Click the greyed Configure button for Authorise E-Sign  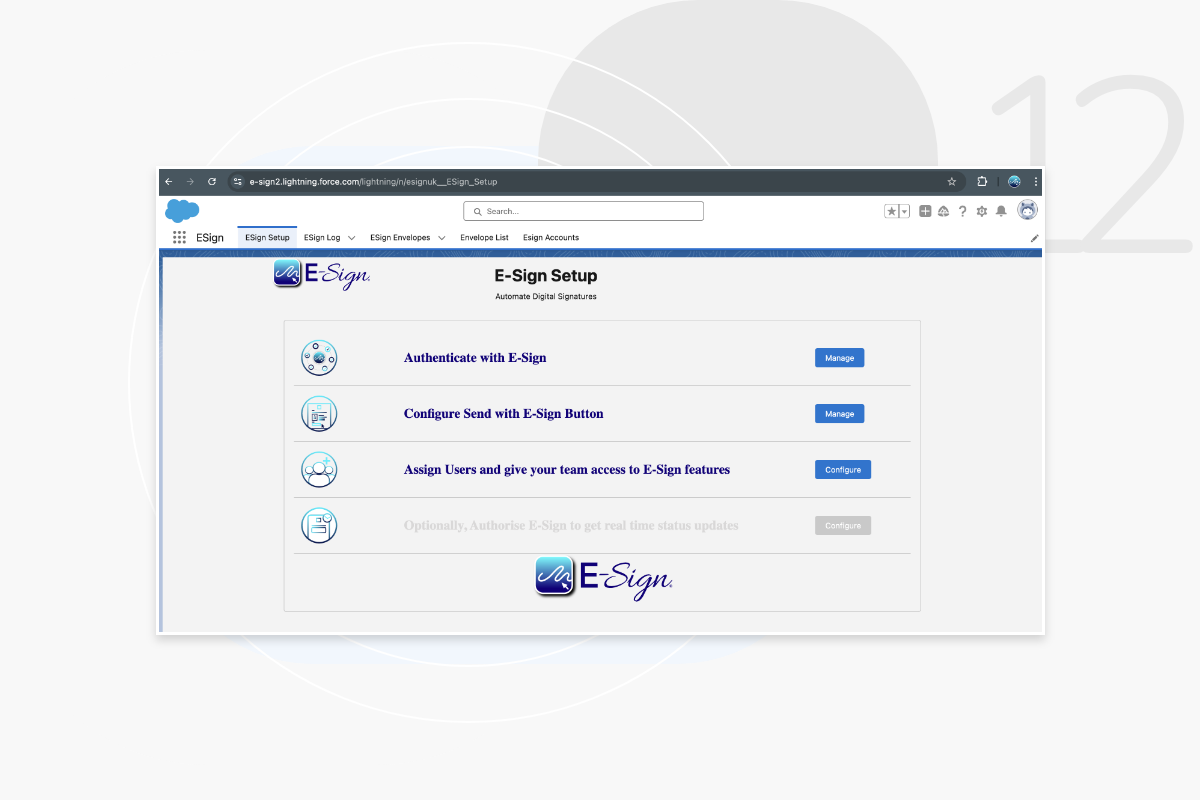843,526
